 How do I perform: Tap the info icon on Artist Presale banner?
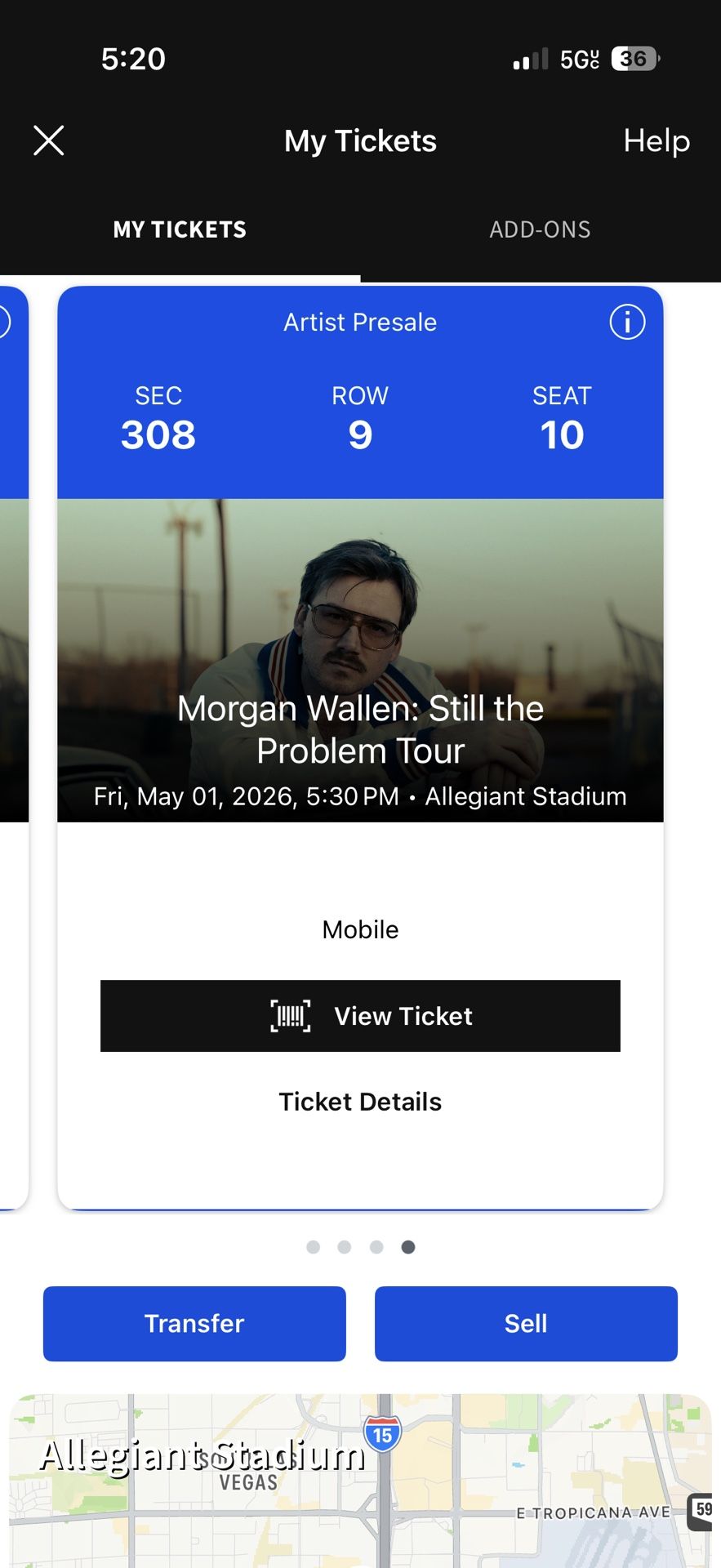pyautogui.click(x=627, y=322)
